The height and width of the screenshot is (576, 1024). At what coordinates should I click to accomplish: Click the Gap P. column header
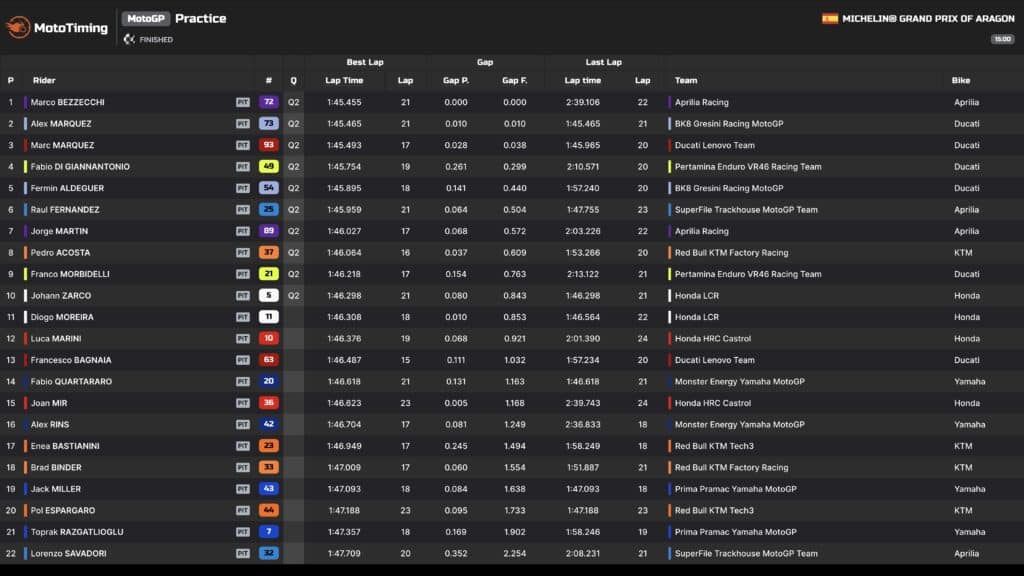(x=456, y=80)
